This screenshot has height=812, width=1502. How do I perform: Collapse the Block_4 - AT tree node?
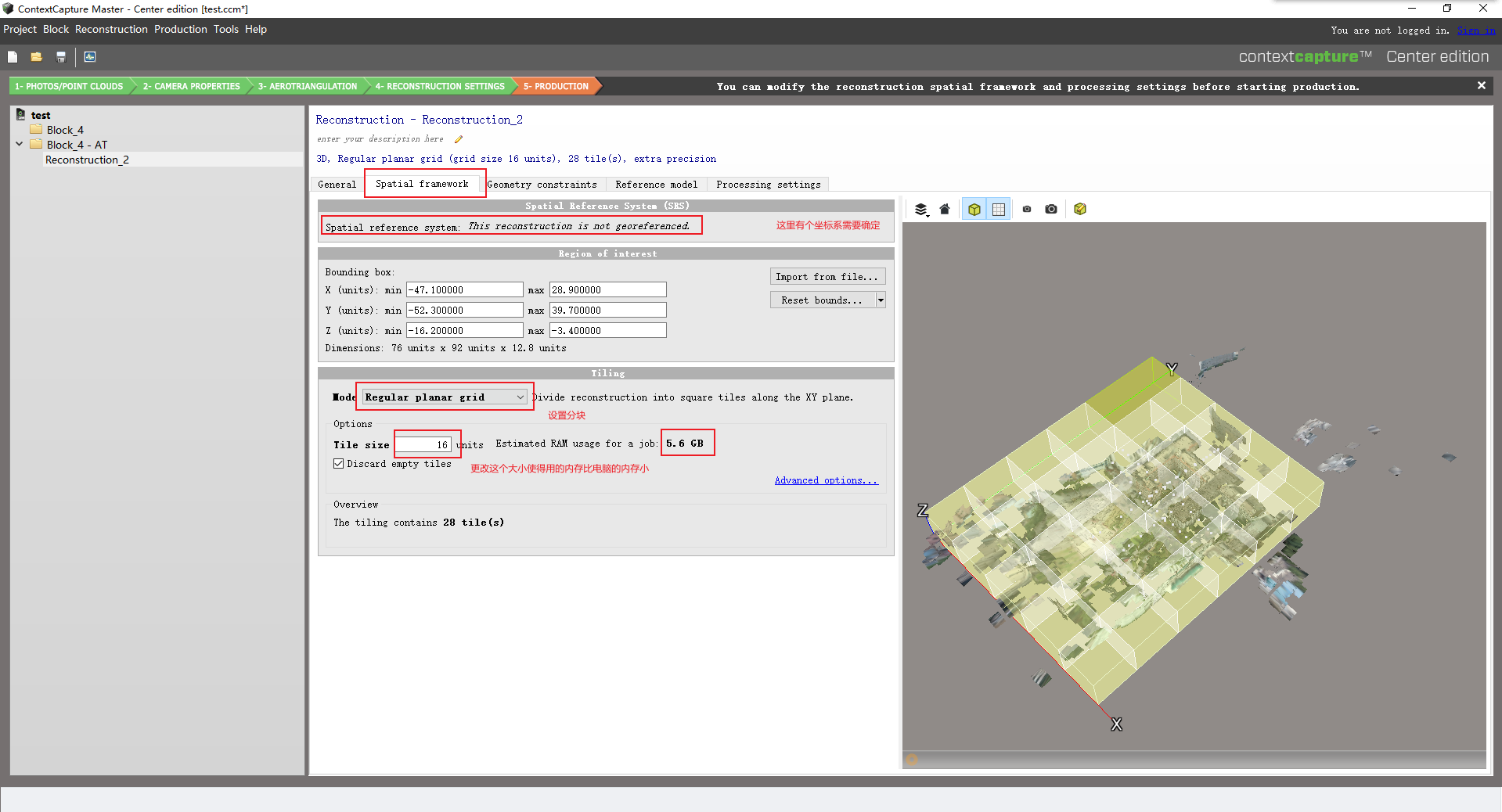tap(19, 145)
